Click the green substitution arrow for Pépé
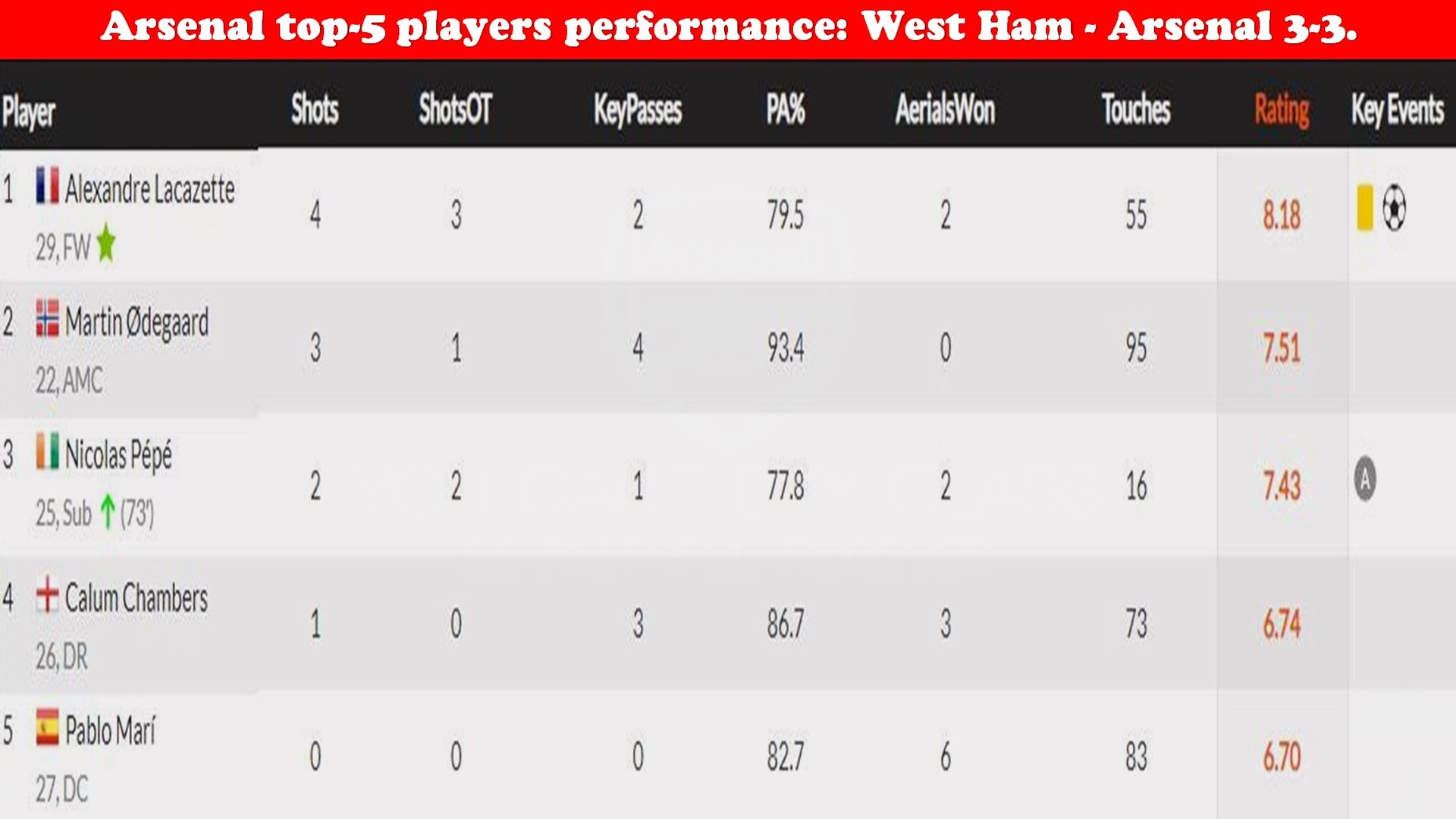This screenshot has width=1456, height=819. (108, 511)
